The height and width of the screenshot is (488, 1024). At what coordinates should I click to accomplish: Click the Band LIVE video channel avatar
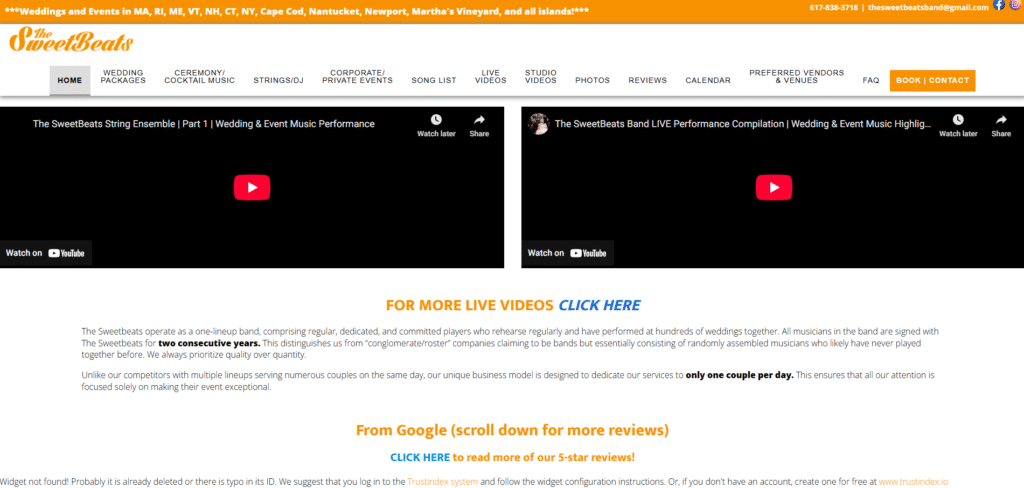pyautogui.click(x=539, y=124)
